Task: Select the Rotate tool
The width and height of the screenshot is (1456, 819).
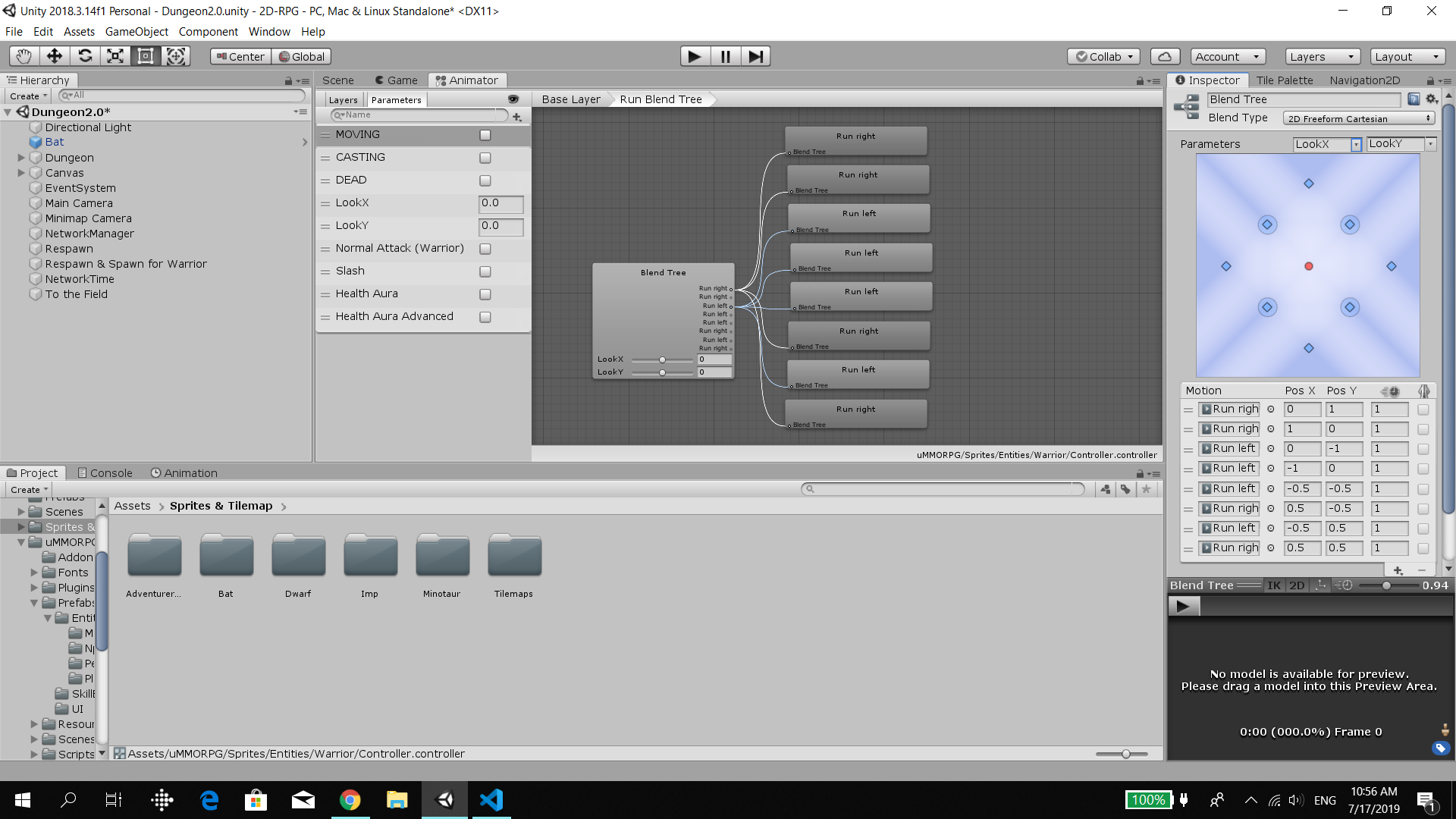Action: (x=85, y=56)
